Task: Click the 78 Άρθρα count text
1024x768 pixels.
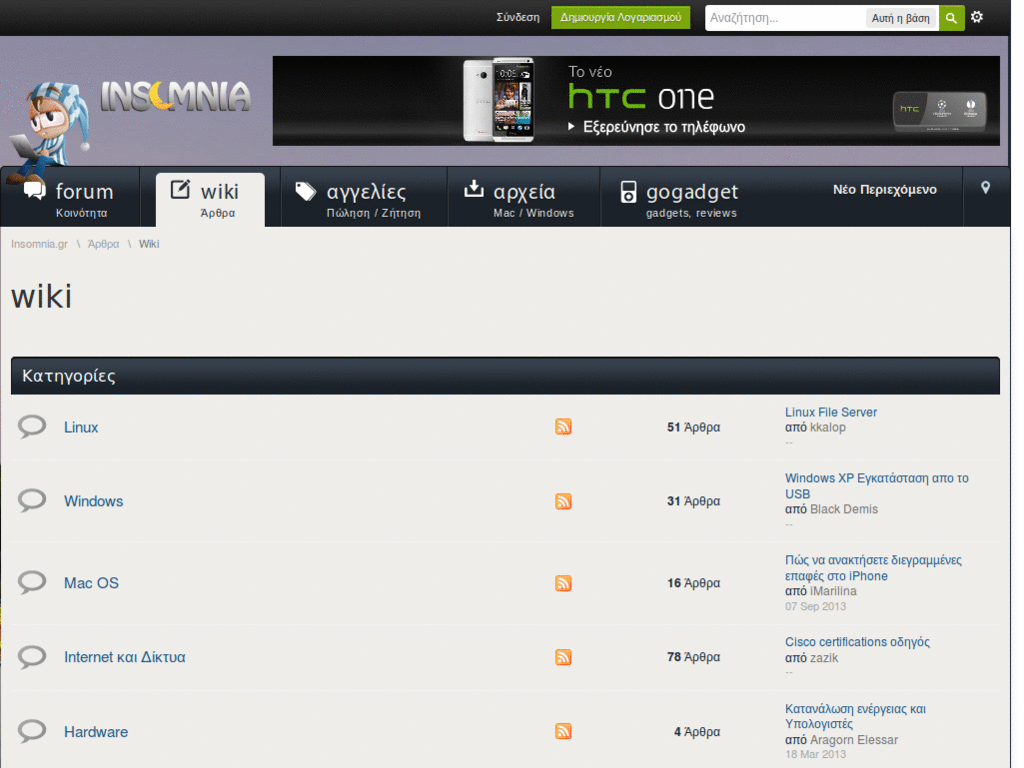Action: point(694,657)
